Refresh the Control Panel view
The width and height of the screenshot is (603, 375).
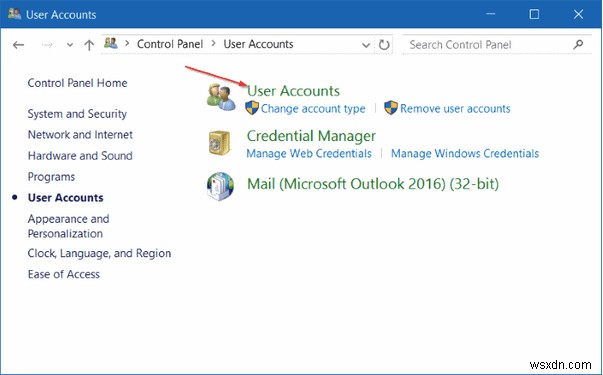[x=384, y=45]
